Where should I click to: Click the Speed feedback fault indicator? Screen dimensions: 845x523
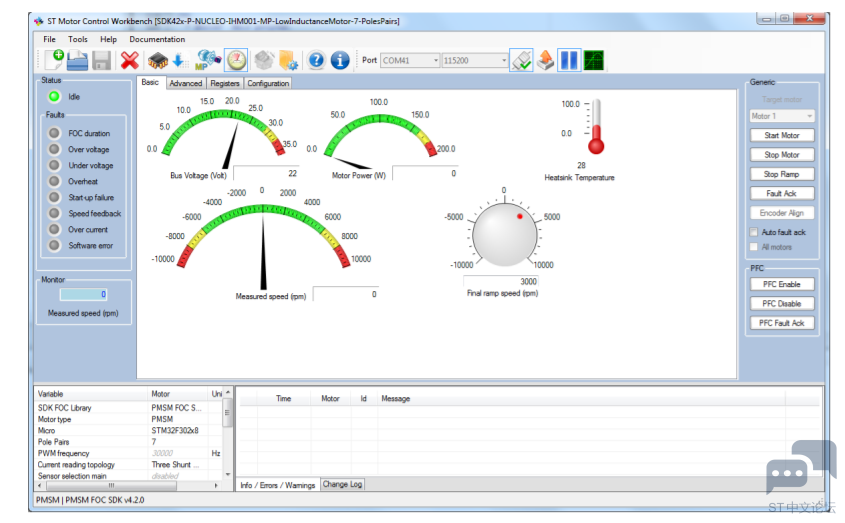coord(54,213)
